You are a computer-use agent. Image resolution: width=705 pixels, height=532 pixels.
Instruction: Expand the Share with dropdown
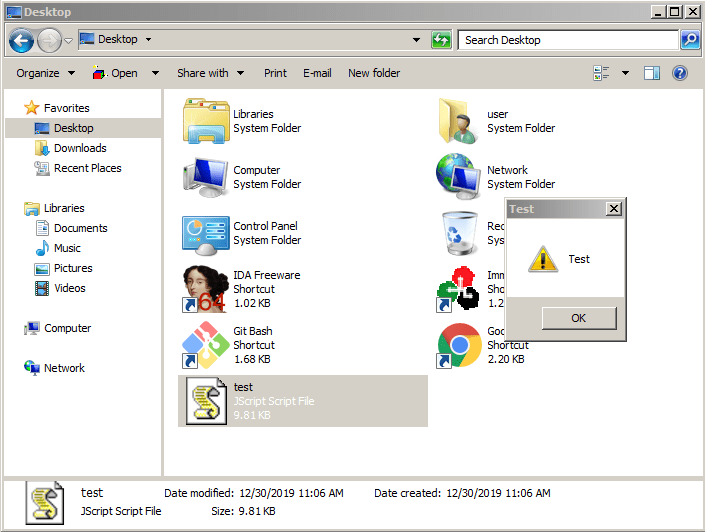[x=210, y=73]
